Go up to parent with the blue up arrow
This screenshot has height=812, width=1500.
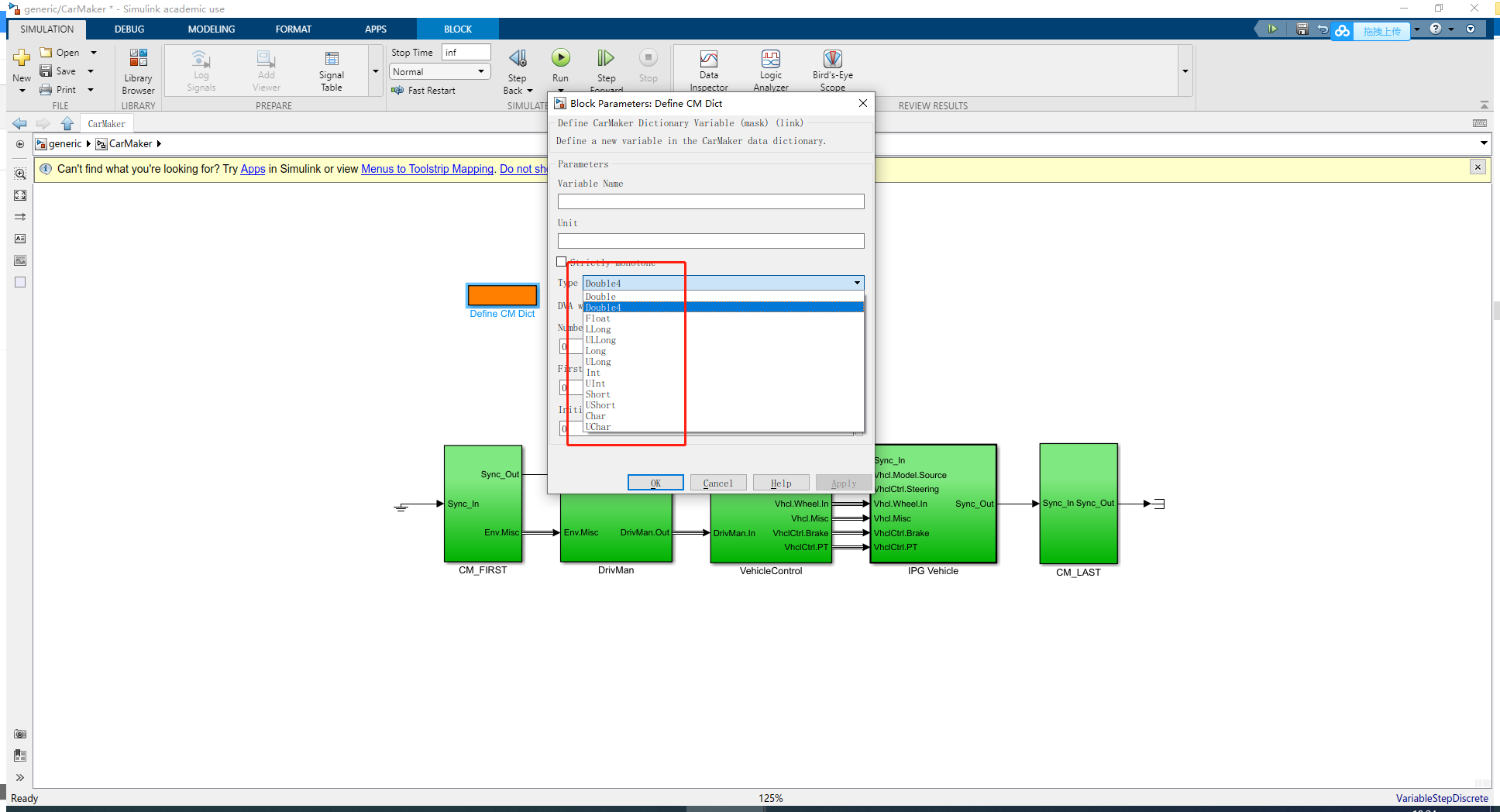(67, 124)
